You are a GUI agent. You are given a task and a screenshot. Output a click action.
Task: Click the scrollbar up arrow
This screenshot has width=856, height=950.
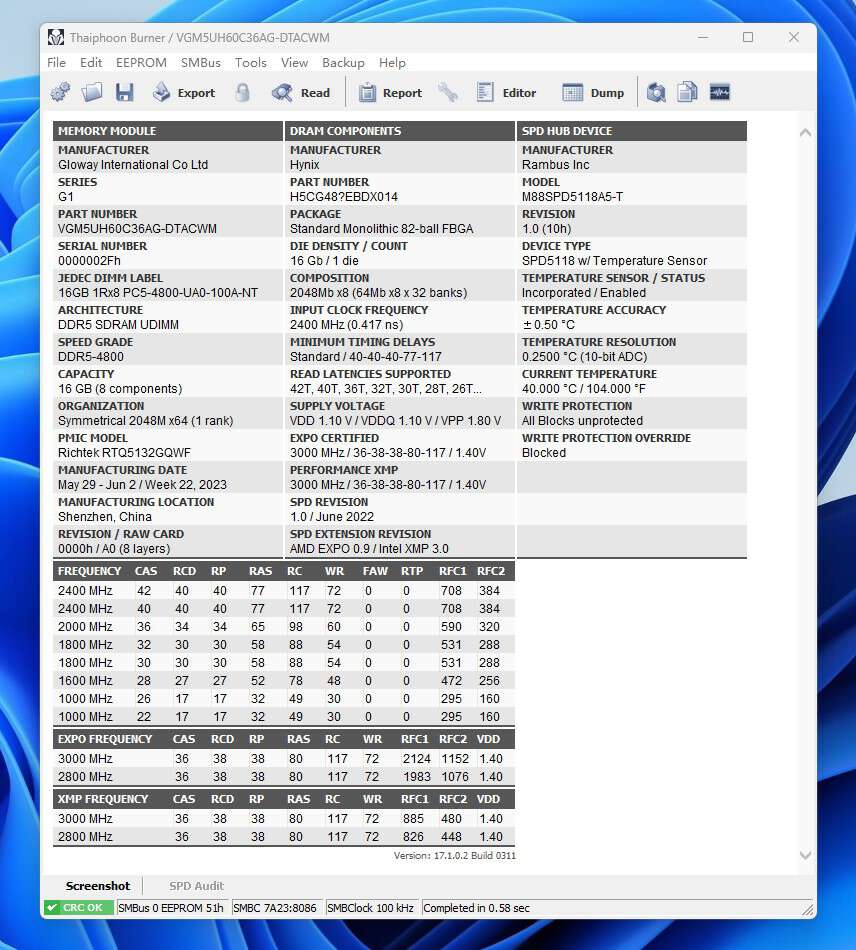[806, 132]
